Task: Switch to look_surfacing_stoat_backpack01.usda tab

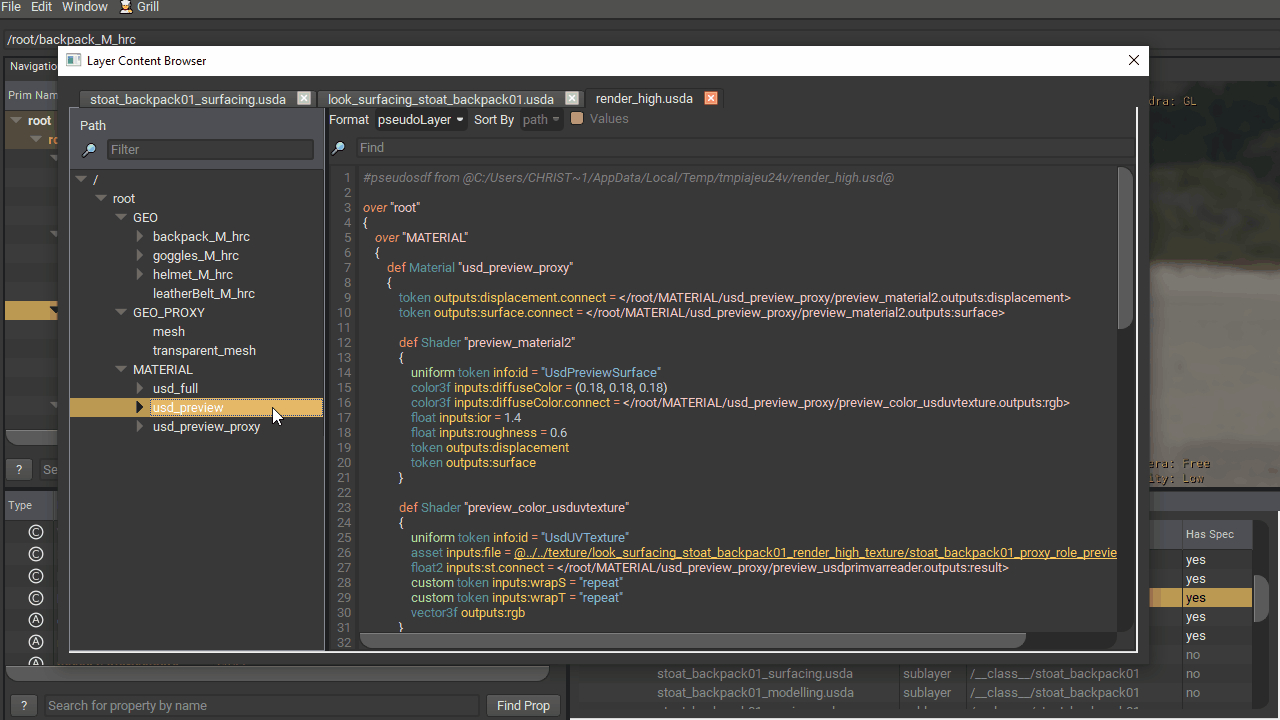Action: 441,99
